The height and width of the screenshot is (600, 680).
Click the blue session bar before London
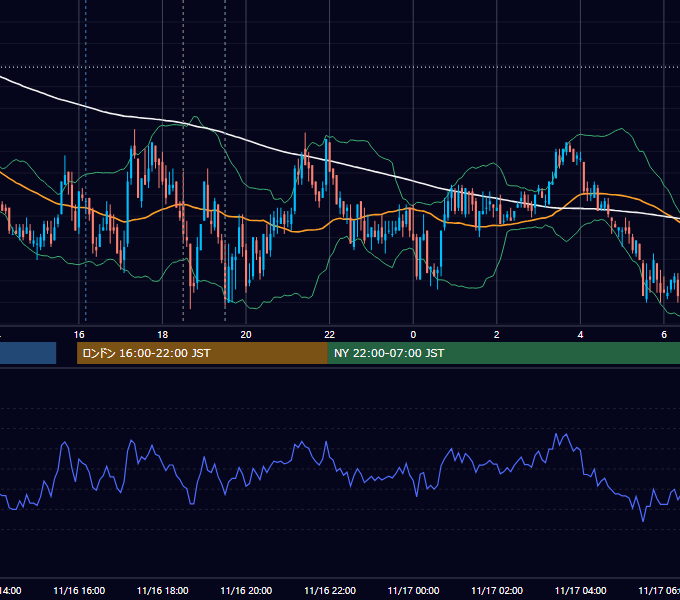click(x=28, y=353)
